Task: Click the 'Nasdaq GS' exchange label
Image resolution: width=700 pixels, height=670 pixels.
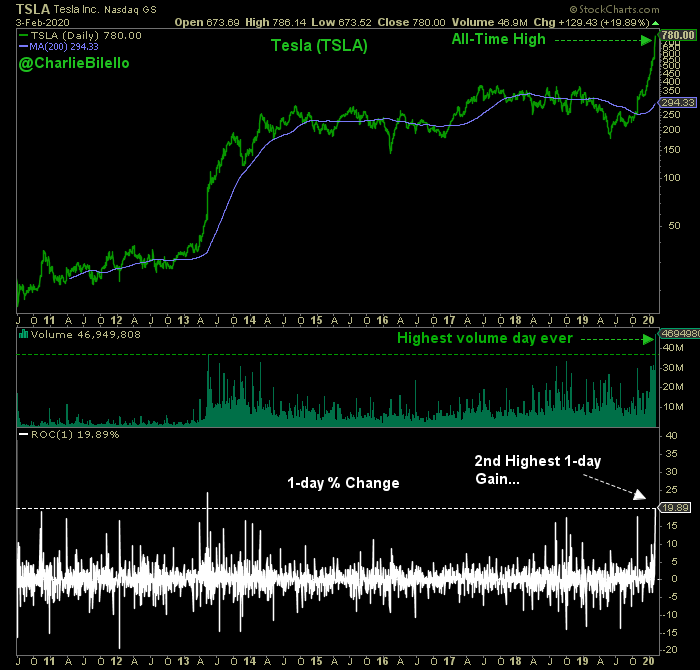Action: (130, 10)
